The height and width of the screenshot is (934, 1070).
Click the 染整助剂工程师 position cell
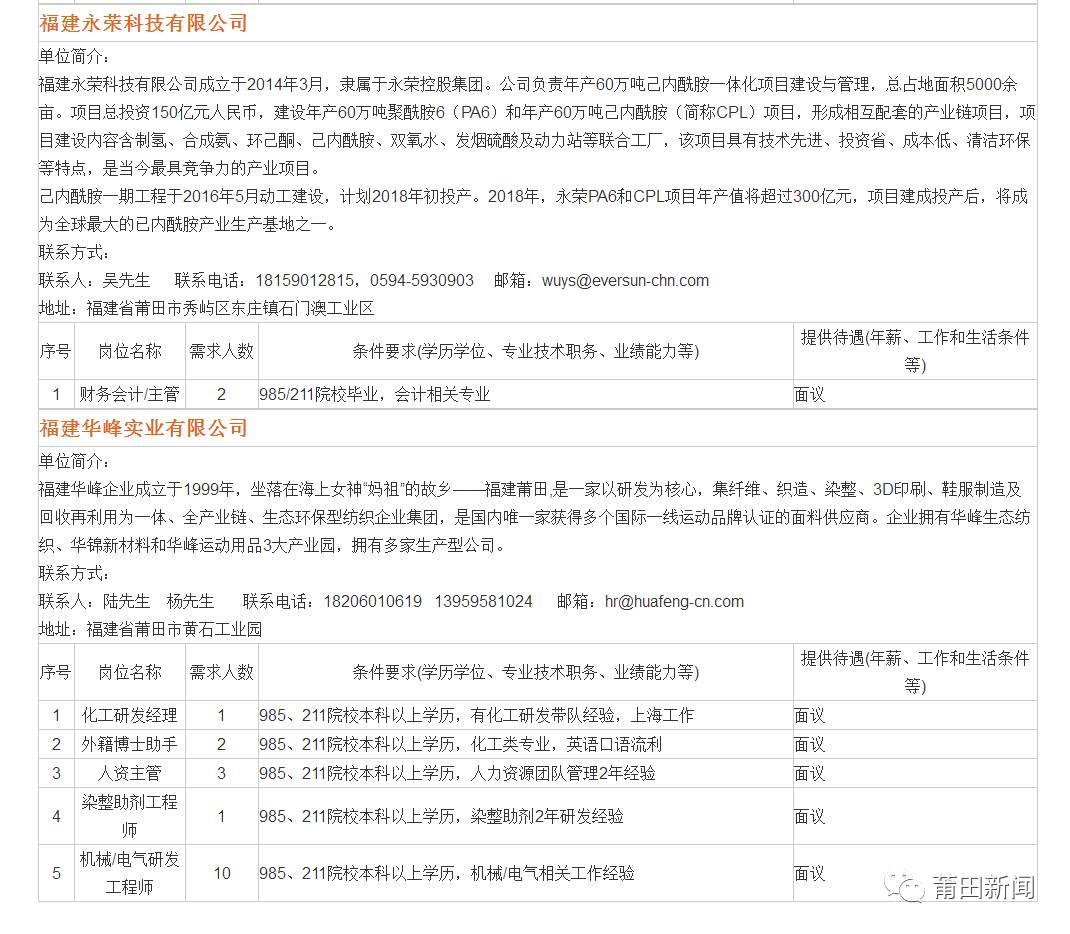129,816
